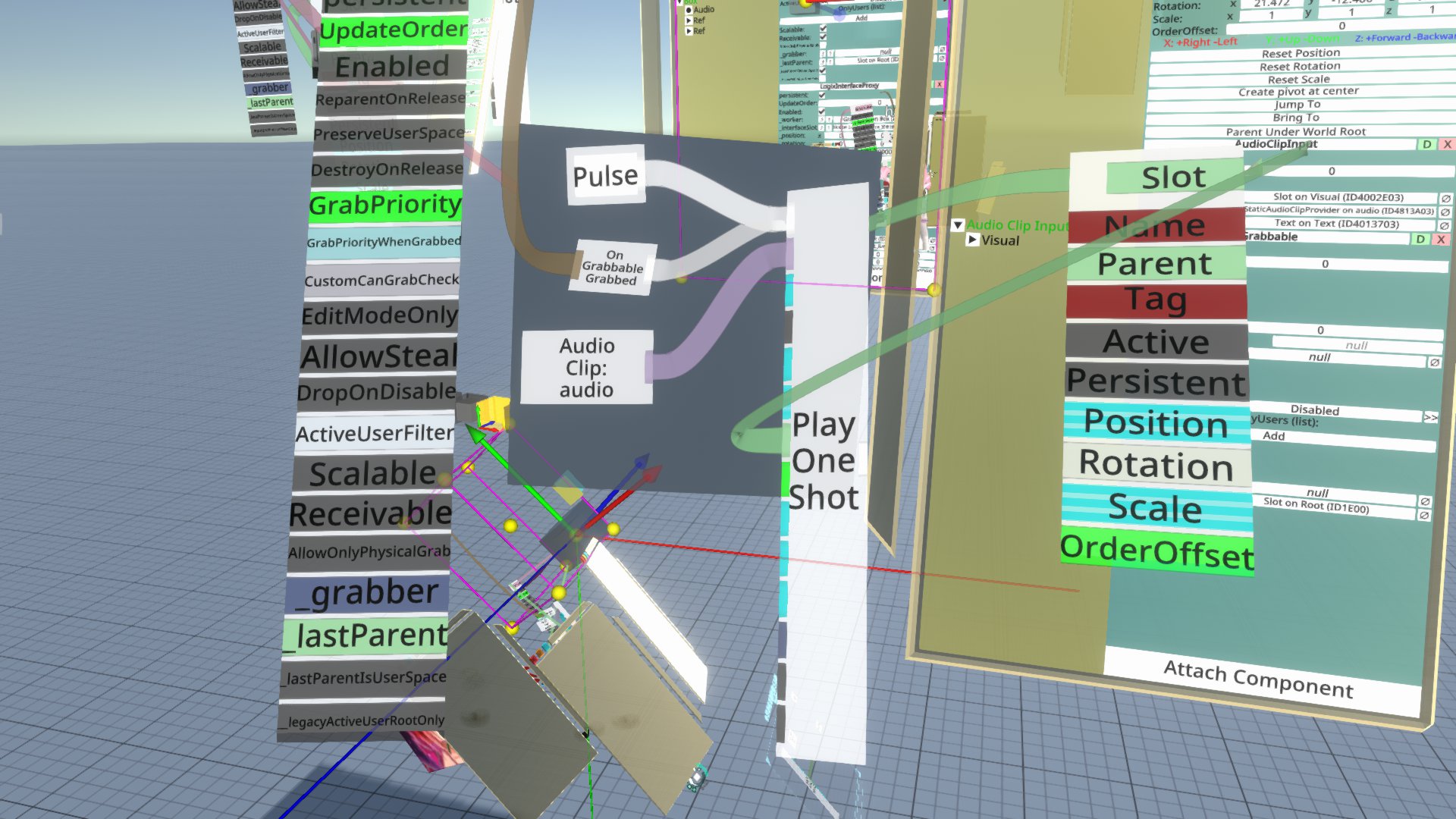Grab the Pulse node

tap(605, 176)
